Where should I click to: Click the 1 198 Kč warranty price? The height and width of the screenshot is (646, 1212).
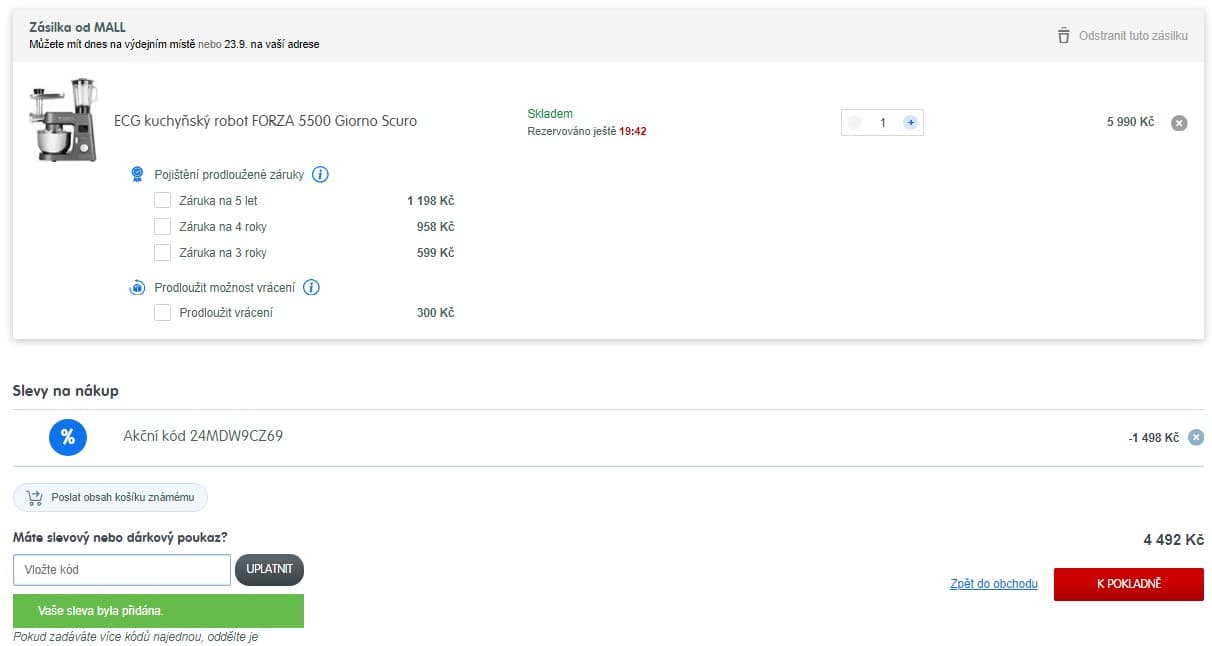pos(430,201)
